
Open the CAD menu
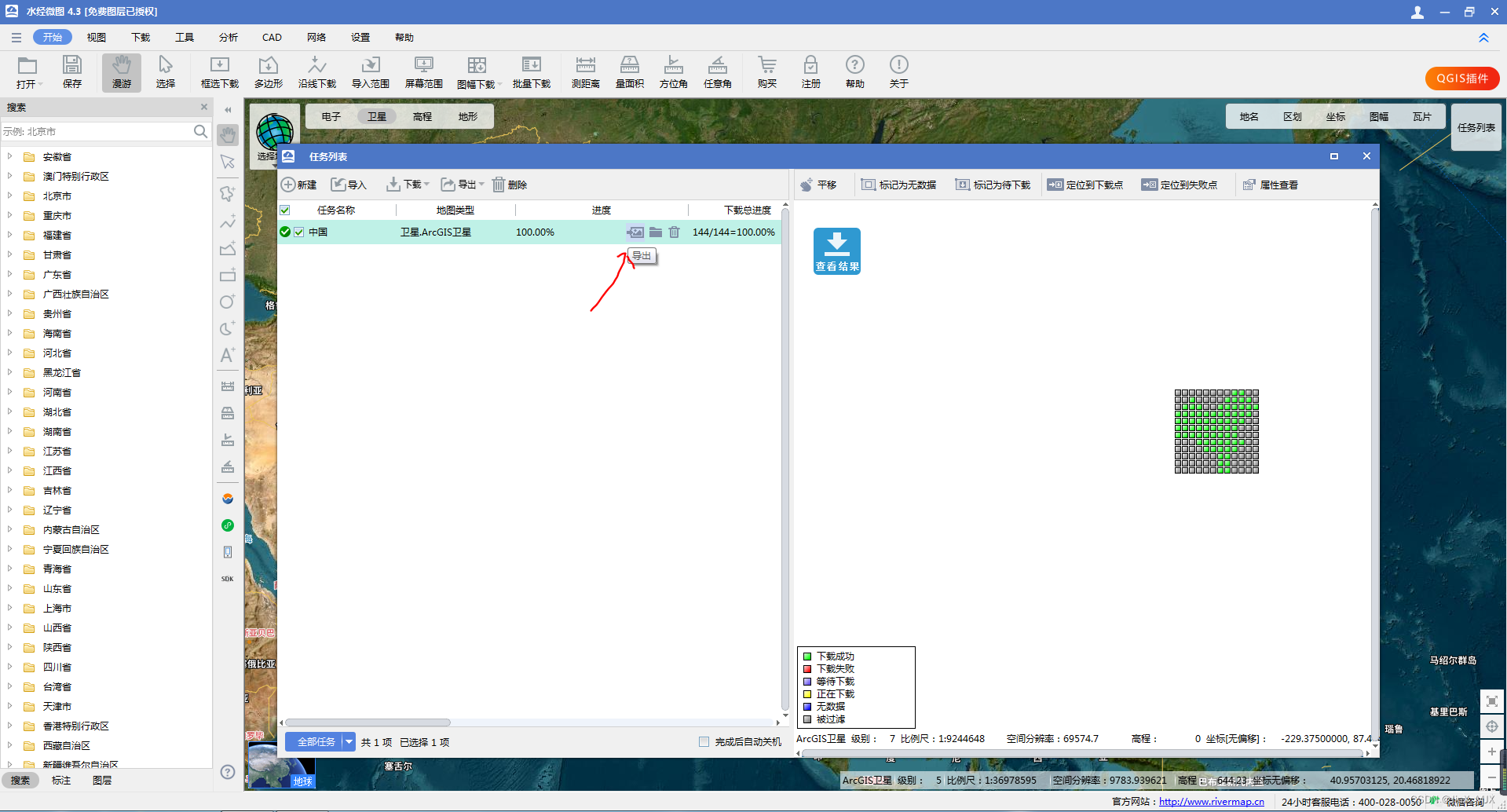(272, 37)
